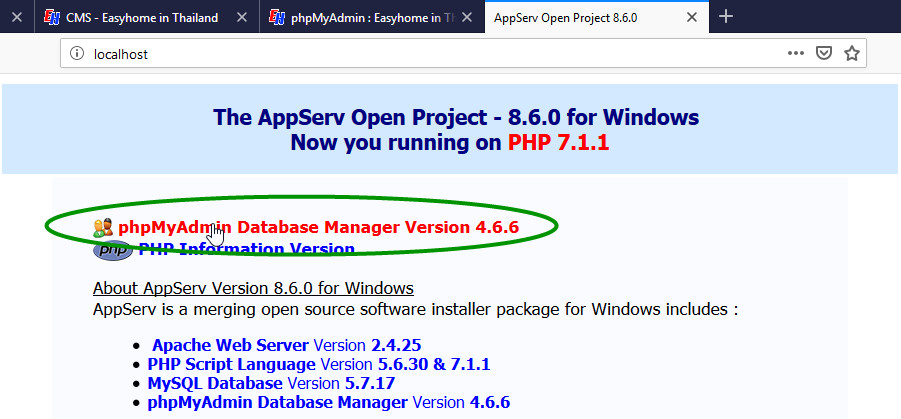Close the CMS - Easyhome in Thailand tab
Viewport: 901px width, 419px height.
[242, 17]
